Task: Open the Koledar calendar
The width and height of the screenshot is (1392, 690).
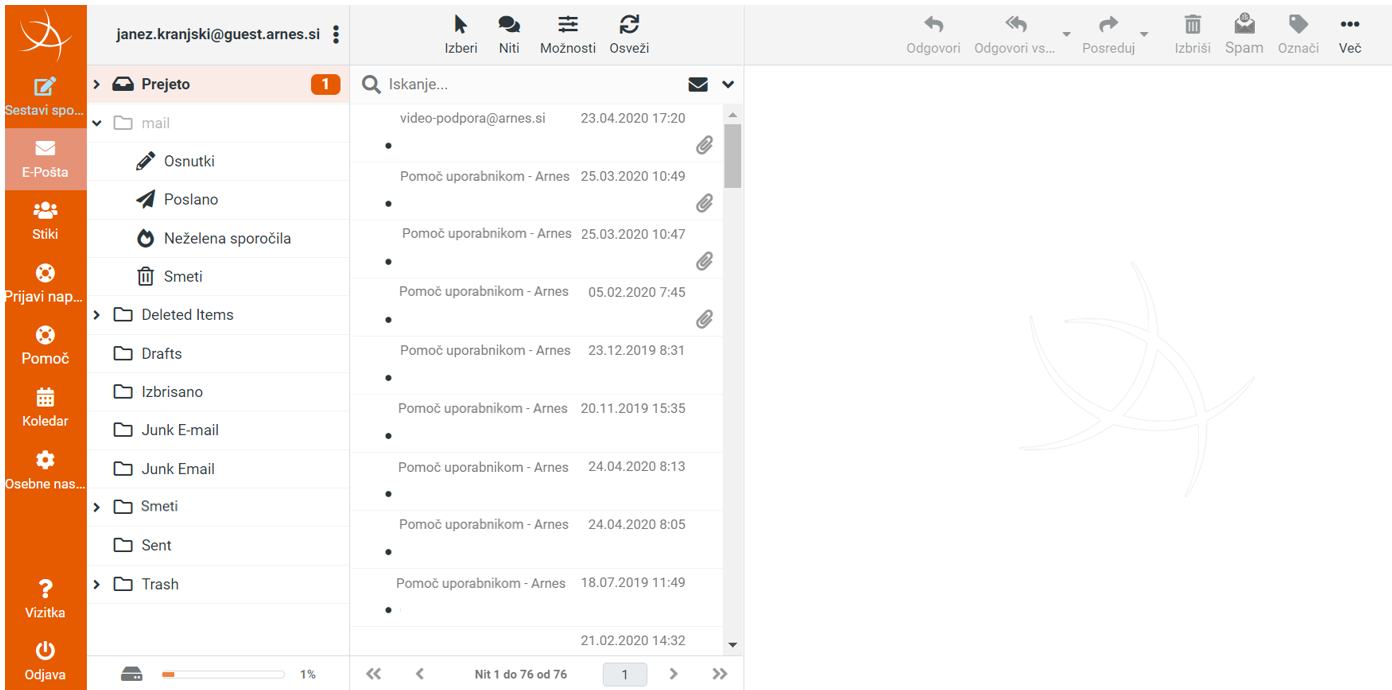Action: (x=44, y=407)
